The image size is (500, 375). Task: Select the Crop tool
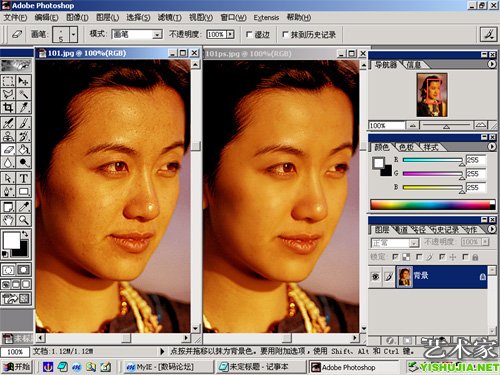(x=8, y=107)
